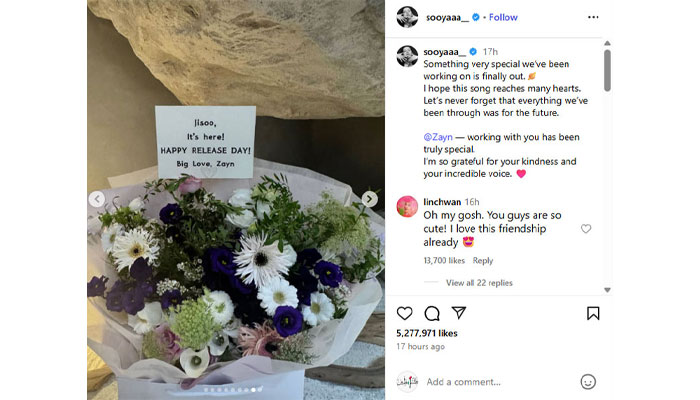Like the post with the heart icon

click(404, 313)
